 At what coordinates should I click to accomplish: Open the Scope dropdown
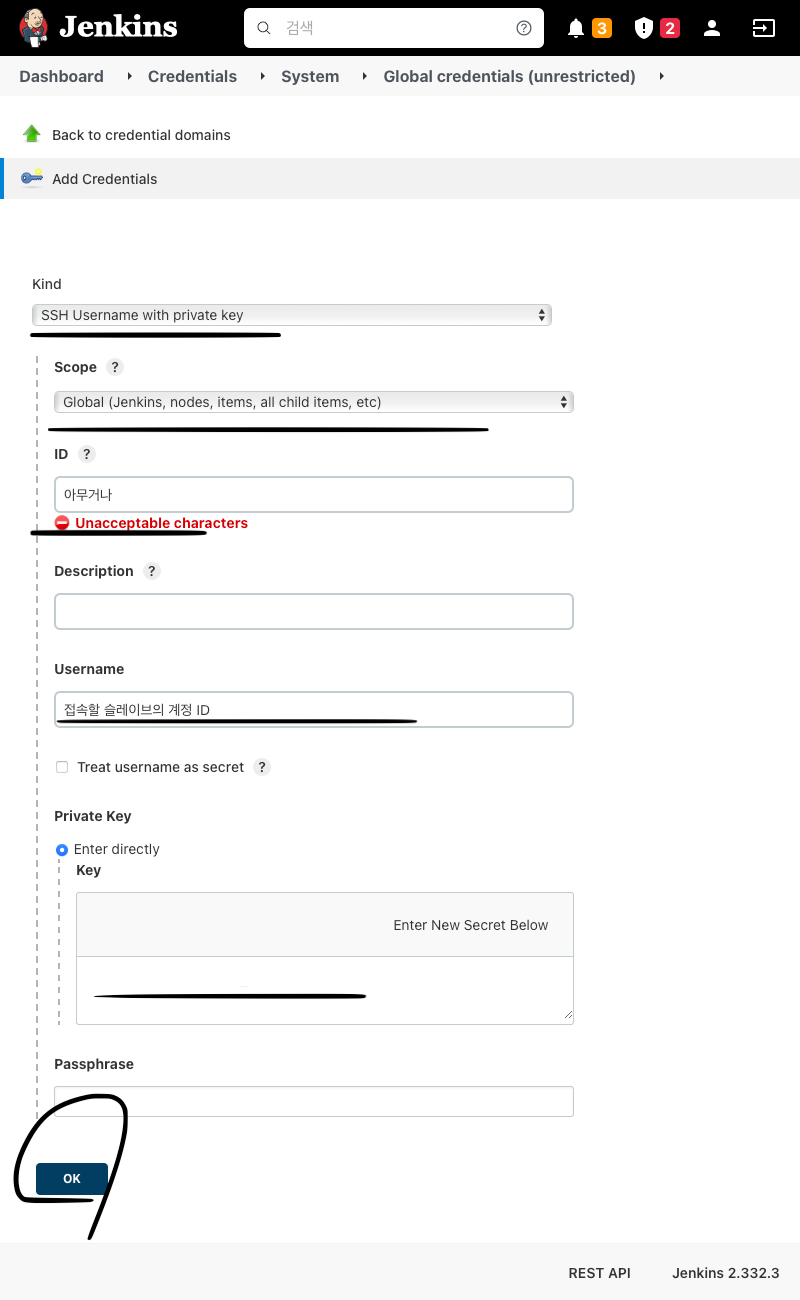[x=313, y=402]
